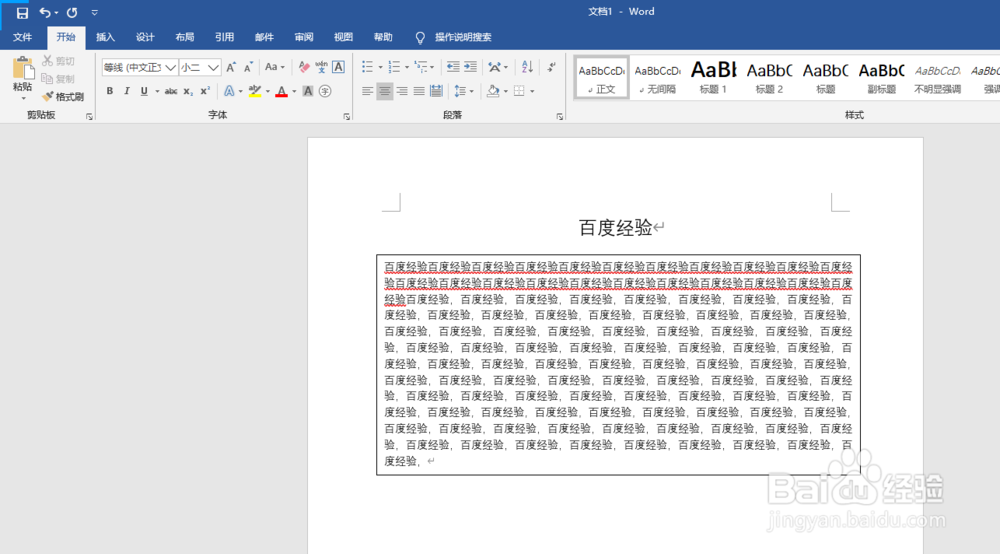The image size is (1000, 554).
Task: Open line and paragraph spacing dropdown
Action: point(464,91)
